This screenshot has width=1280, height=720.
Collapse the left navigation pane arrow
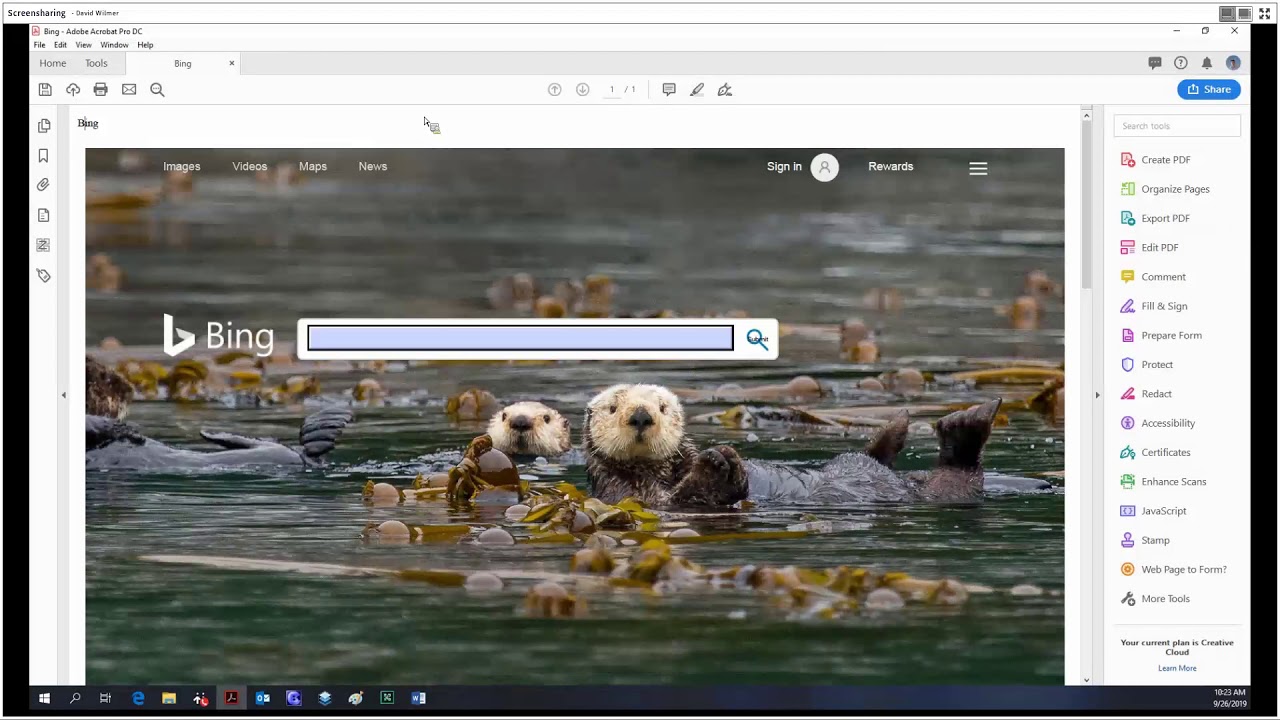coord(64,395)
